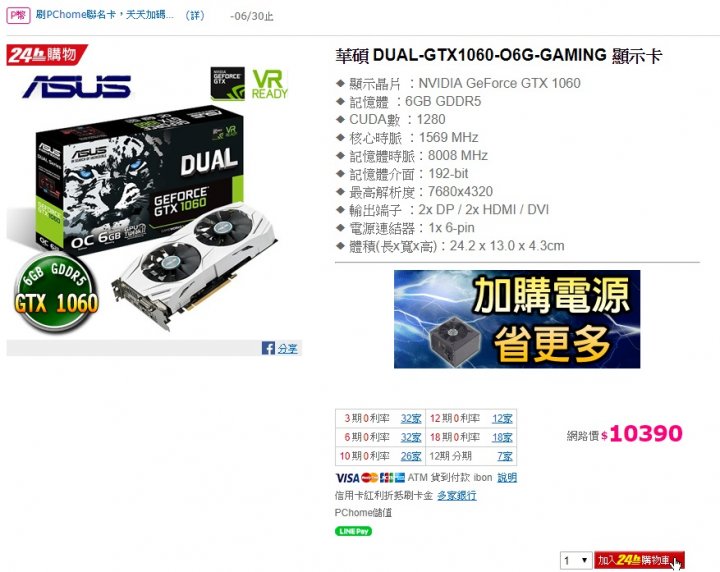This screenshot has height=572, width=720.
Task: Click the 24h shopping badge icon
Action: pos(47,55)
